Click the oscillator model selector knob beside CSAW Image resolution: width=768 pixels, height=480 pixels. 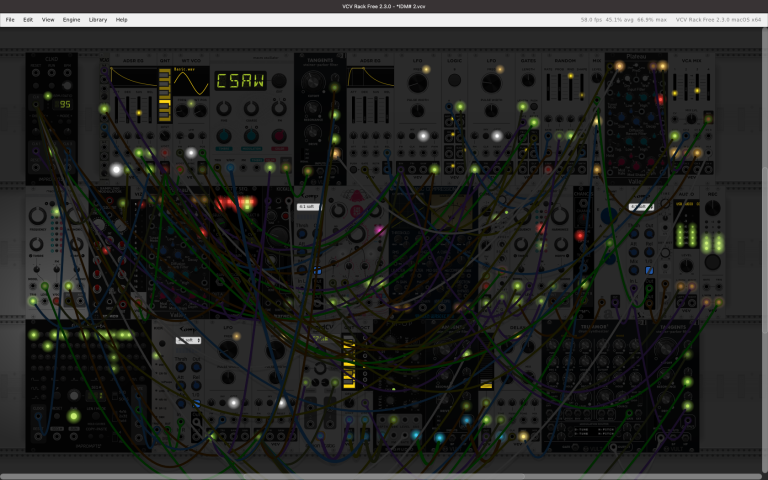279,80
